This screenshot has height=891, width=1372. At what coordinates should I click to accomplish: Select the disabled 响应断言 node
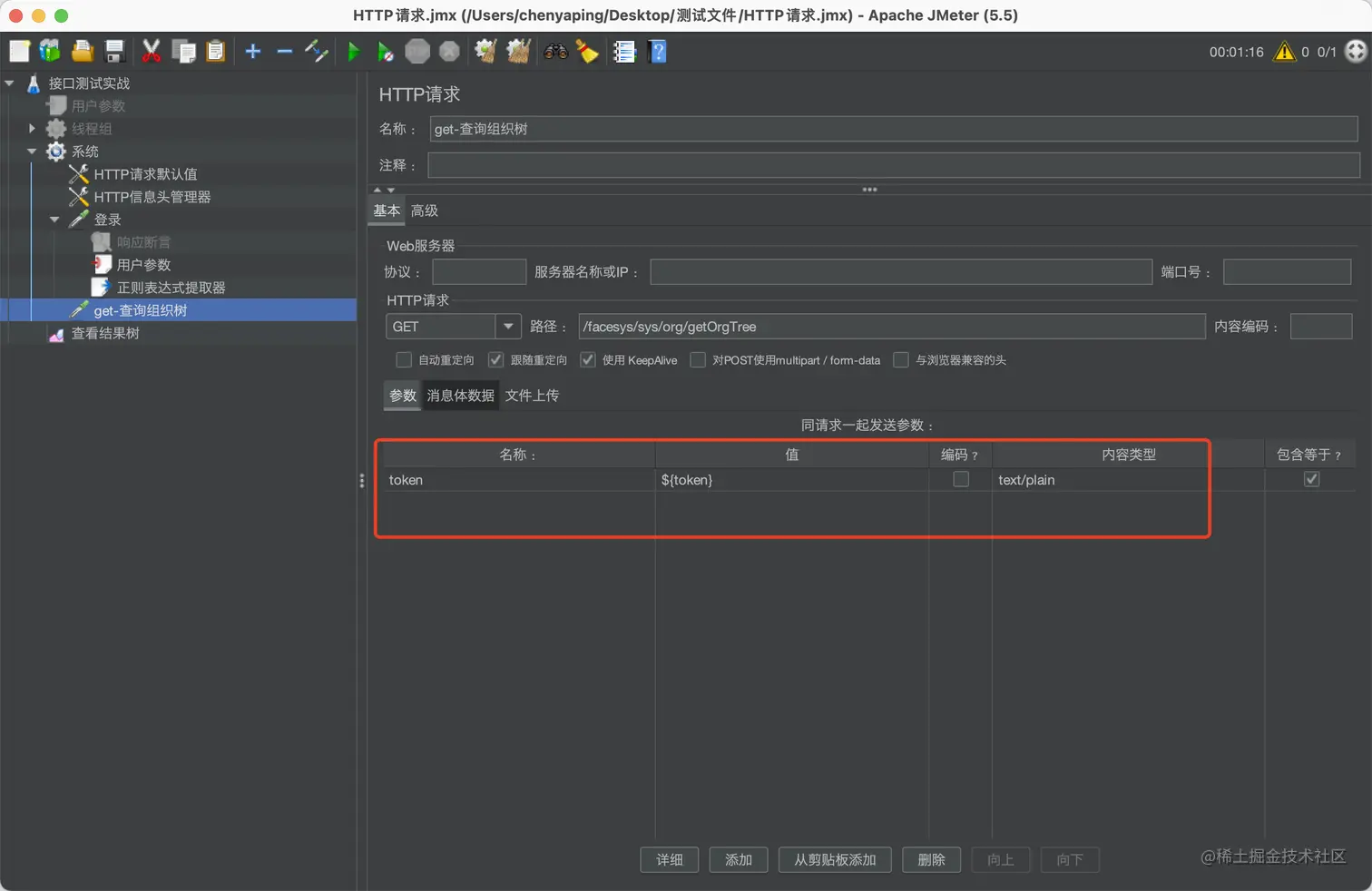[x=143, y=242]
